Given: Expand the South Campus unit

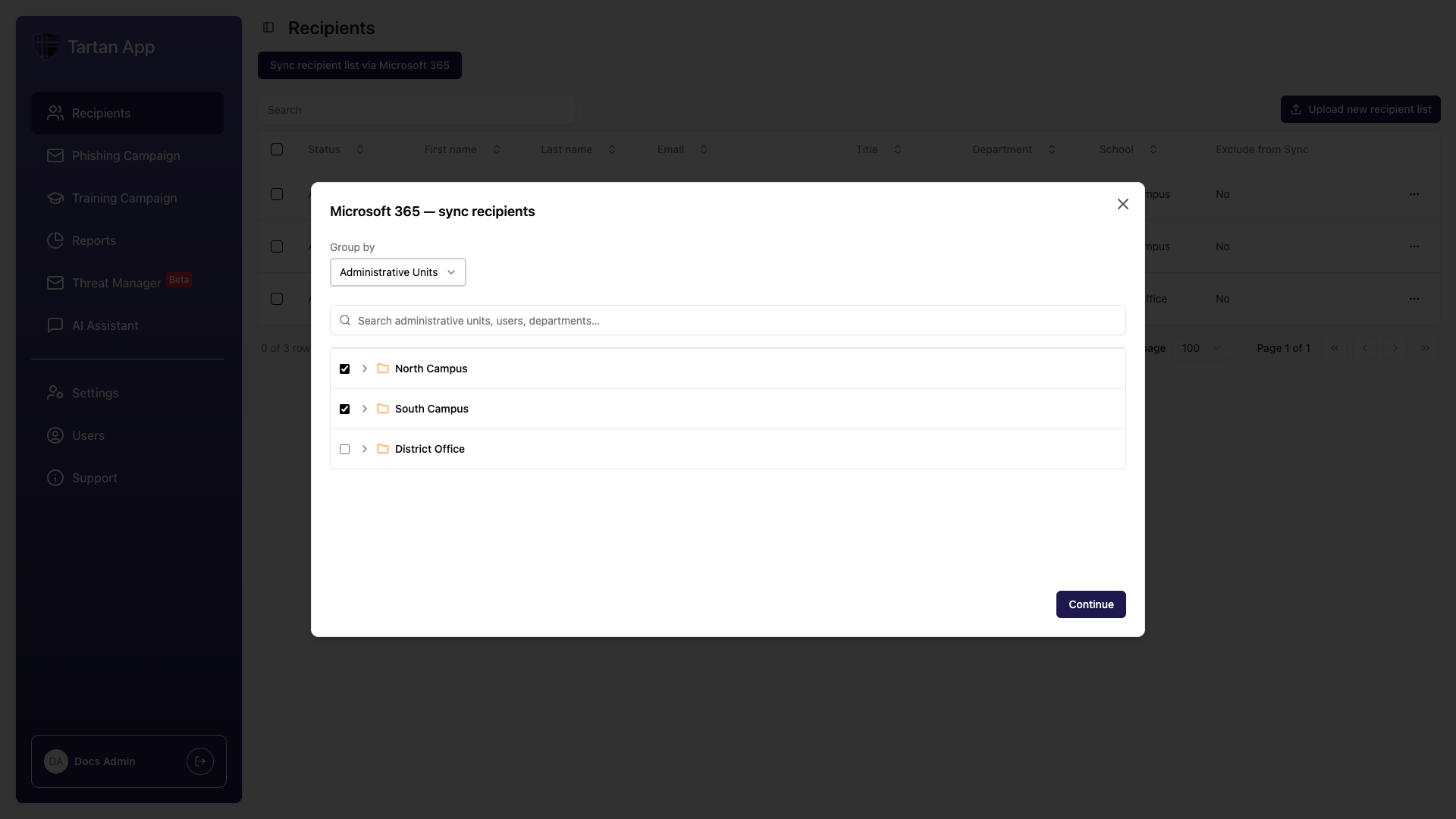Looking at the screenshot, I should coord(365,409).
